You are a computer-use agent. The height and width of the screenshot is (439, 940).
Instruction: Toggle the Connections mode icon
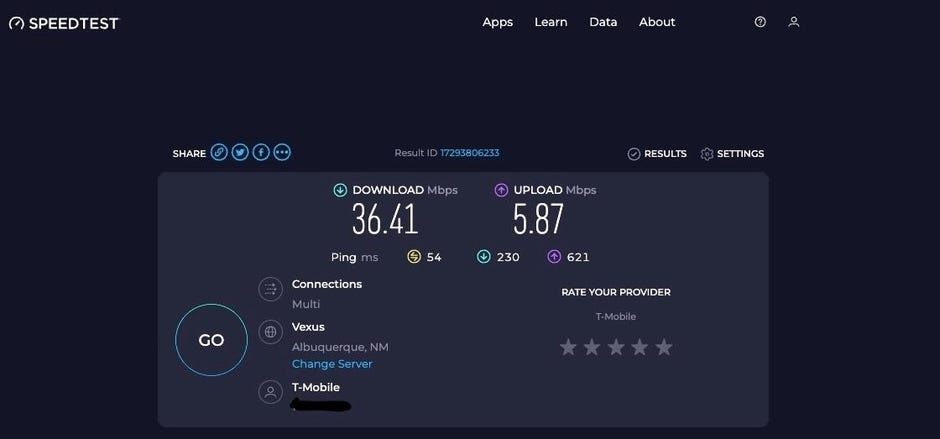click(x=270, y=289)
